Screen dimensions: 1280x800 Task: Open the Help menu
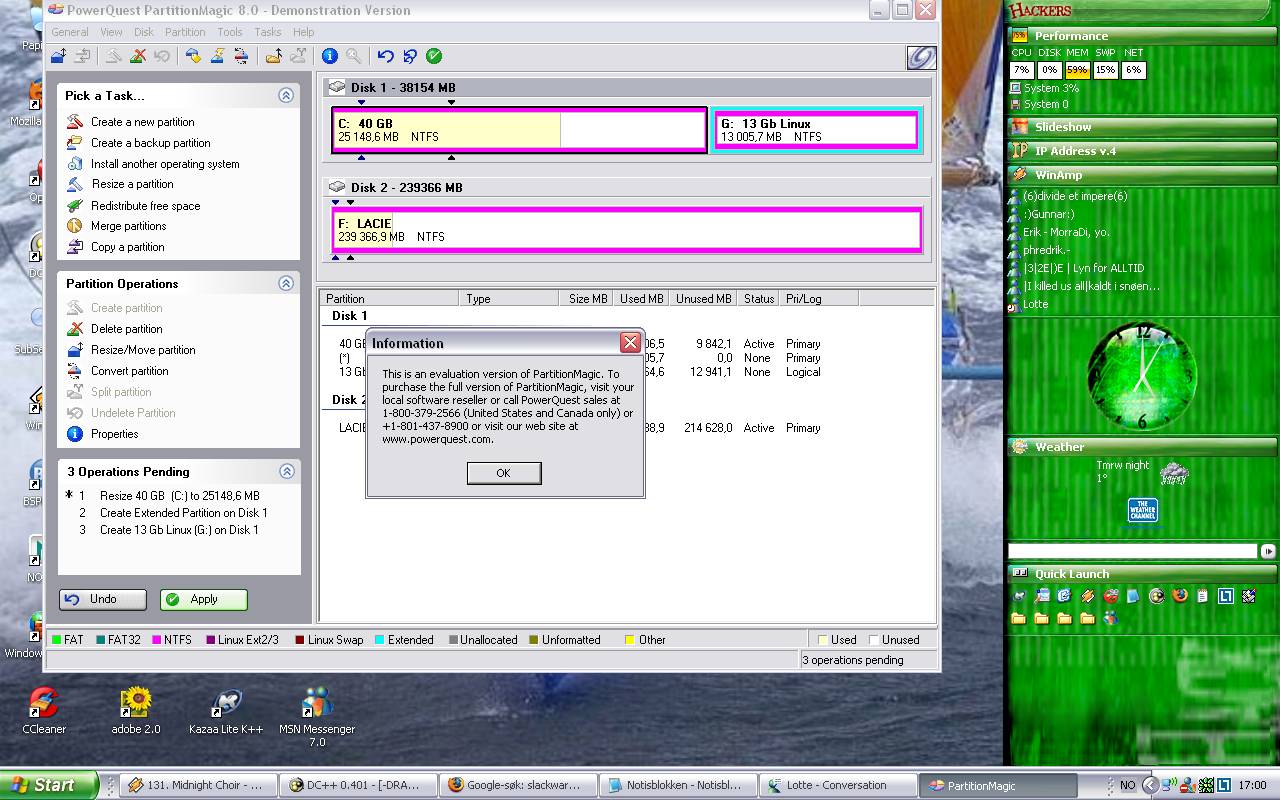tap(303, 32)
